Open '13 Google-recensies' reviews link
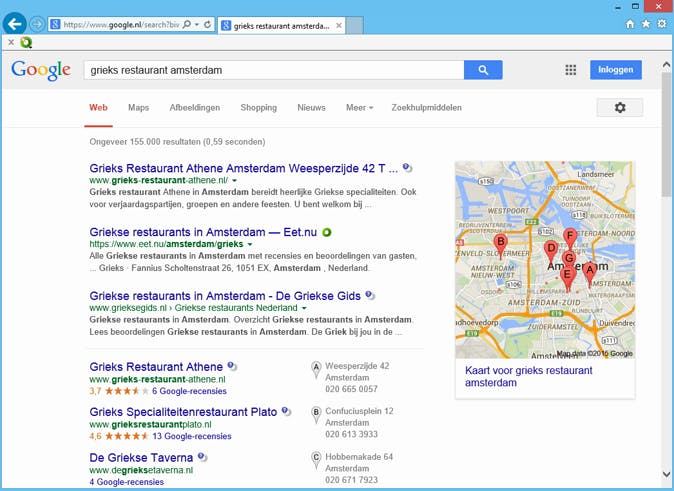674x491 pixels. [192, 436]
